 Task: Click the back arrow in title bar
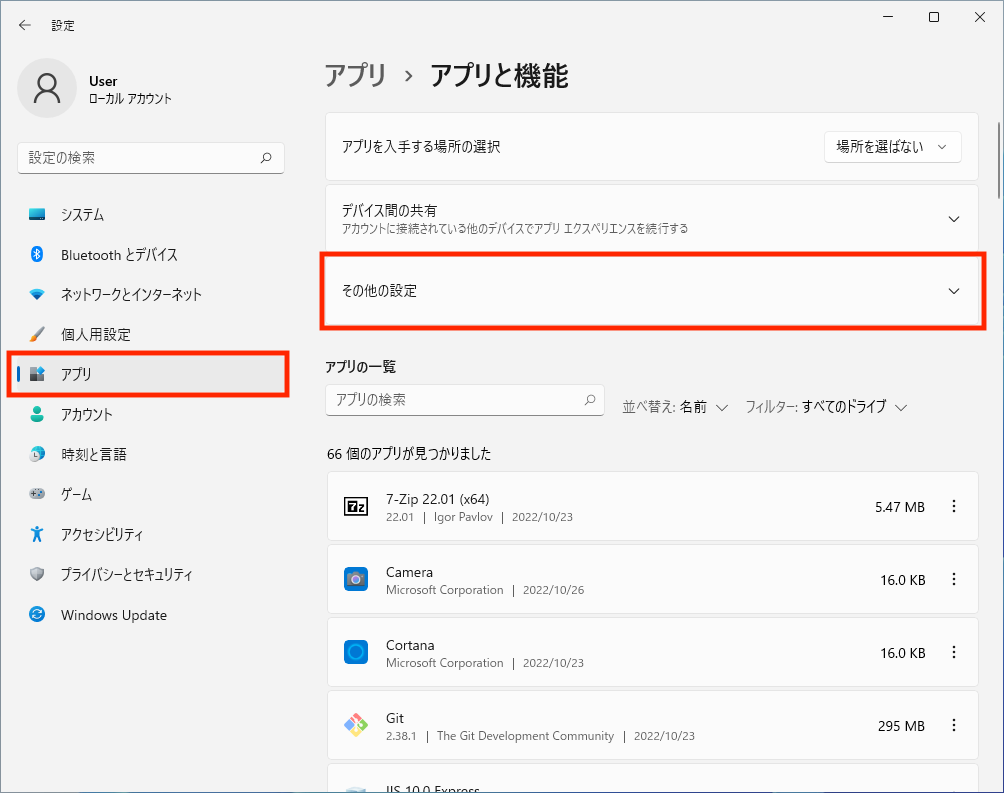click(25, 25)
